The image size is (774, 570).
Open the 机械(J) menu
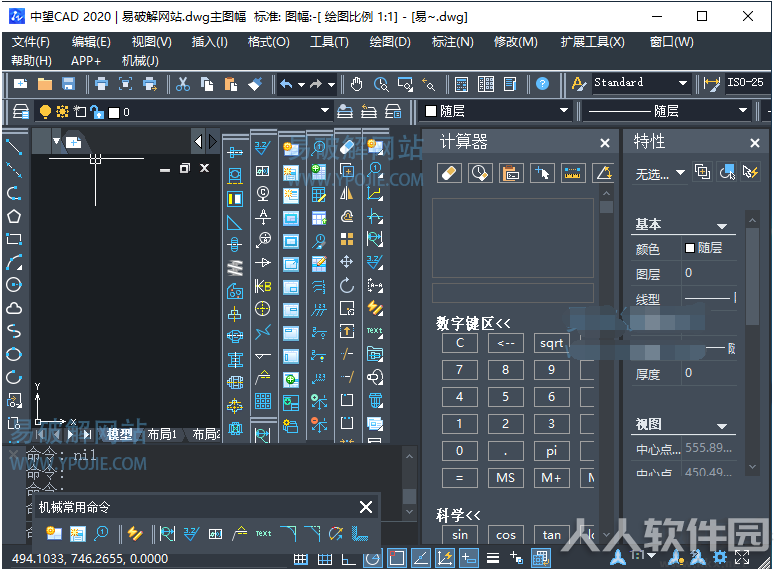coord(140,61)
